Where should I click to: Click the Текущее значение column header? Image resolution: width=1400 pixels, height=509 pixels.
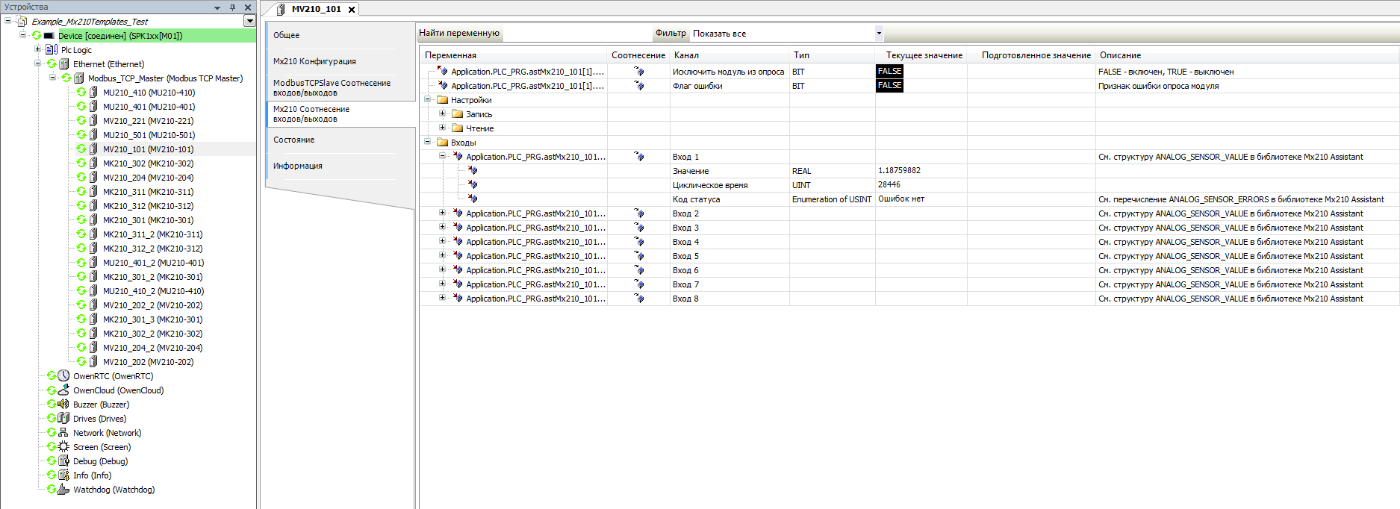tap(924, 54)
